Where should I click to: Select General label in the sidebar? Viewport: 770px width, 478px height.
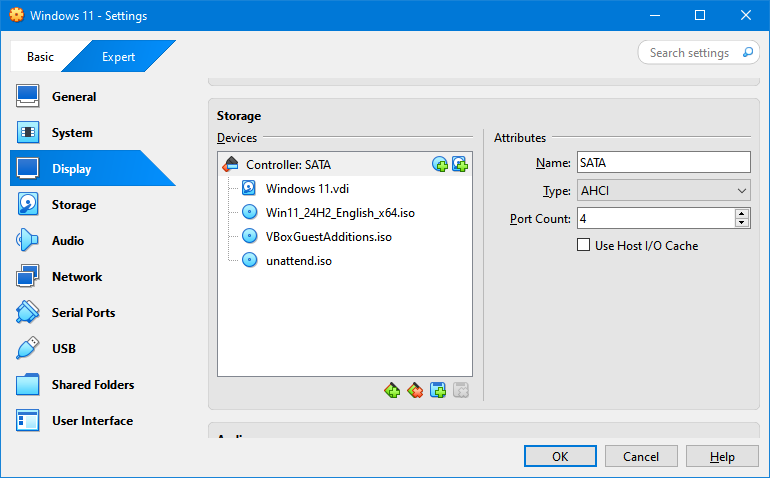74,97
